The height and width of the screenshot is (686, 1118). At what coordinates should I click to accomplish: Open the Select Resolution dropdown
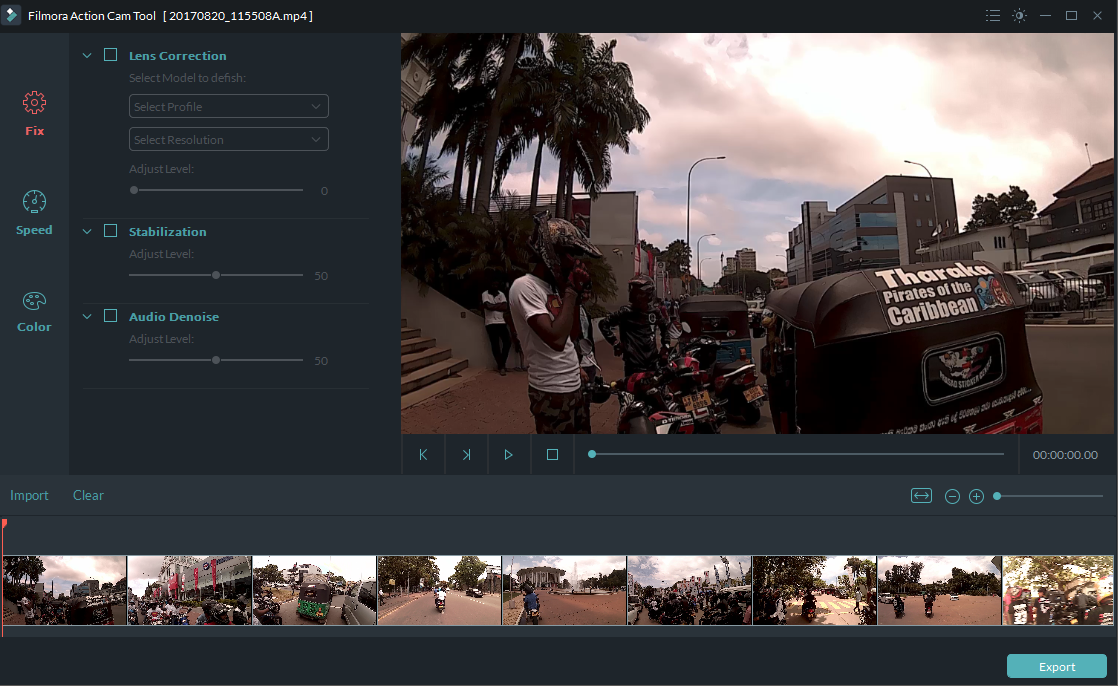[x=228, y=139]
